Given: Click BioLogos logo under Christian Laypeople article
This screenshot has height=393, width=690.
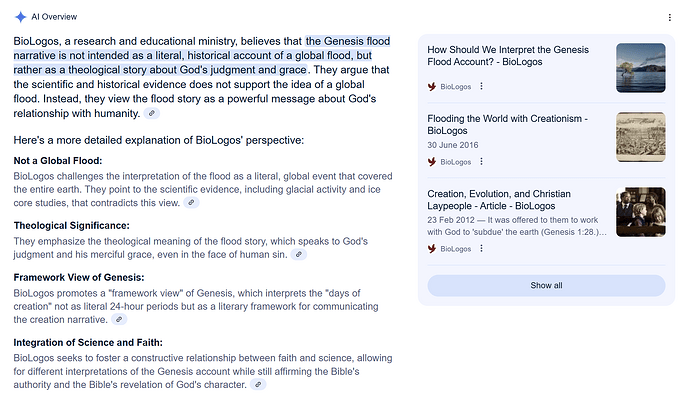Looking at the screenshot, I should (x=432, y=249).
